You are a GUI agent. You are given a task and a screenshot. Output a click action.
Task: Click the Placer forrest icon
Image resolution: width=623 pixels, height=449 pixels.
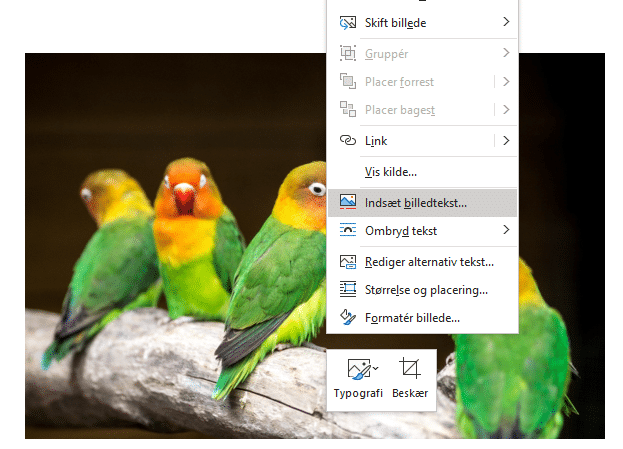pos(348,81)
